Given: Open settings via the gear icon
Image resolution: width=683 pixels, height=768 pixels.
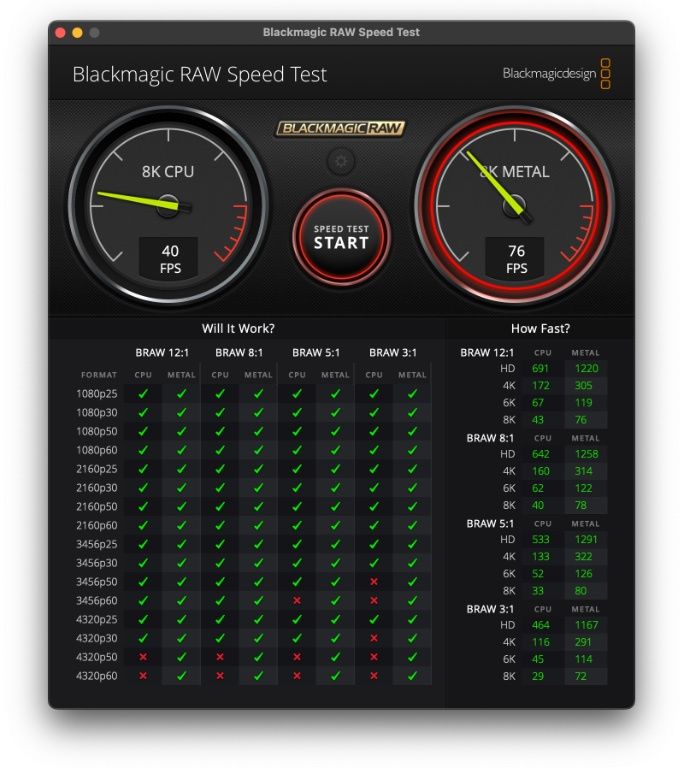Looking at the screenshot, I should 341,161.
